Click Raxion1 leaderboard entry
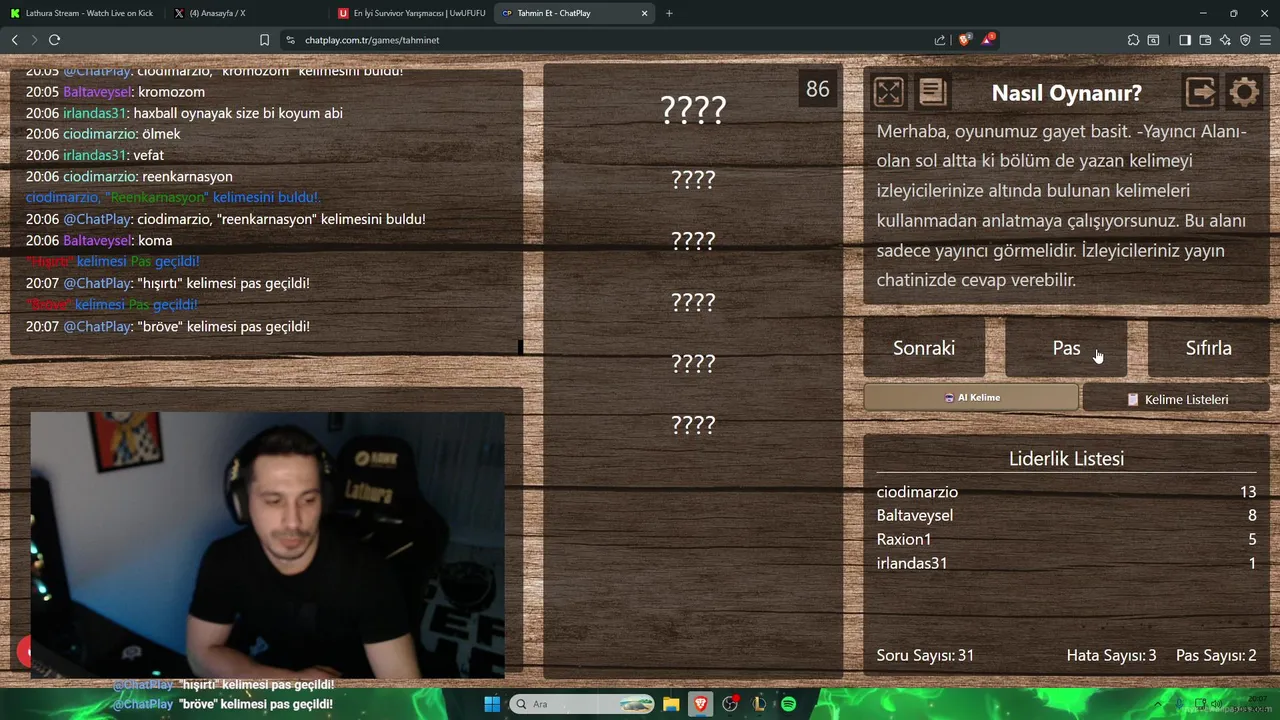This screenshot has height=720, width=1280. (904, 539)
